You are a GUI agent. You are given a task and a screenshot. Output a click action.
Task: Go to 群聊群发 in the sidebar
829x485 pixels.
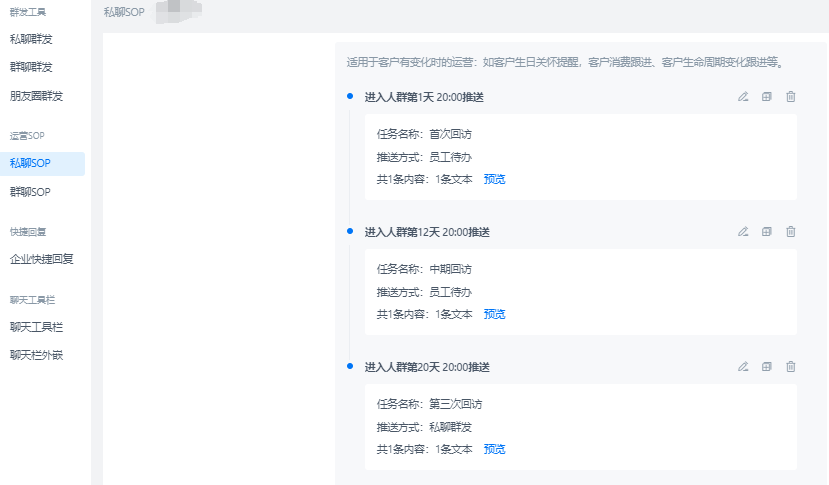[x=30, y=67]
